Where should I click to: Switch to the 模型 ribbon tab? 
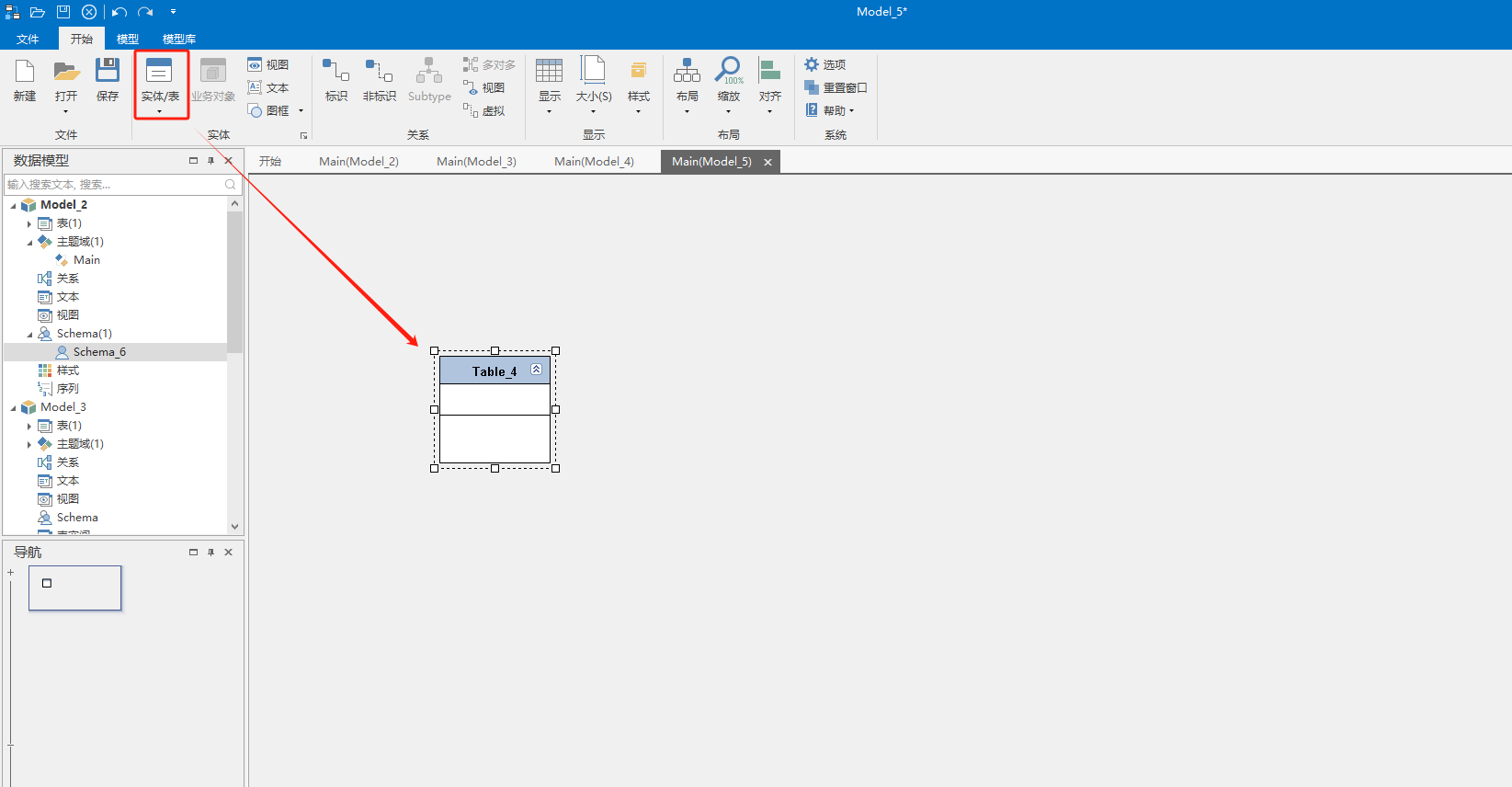[128, 39]
